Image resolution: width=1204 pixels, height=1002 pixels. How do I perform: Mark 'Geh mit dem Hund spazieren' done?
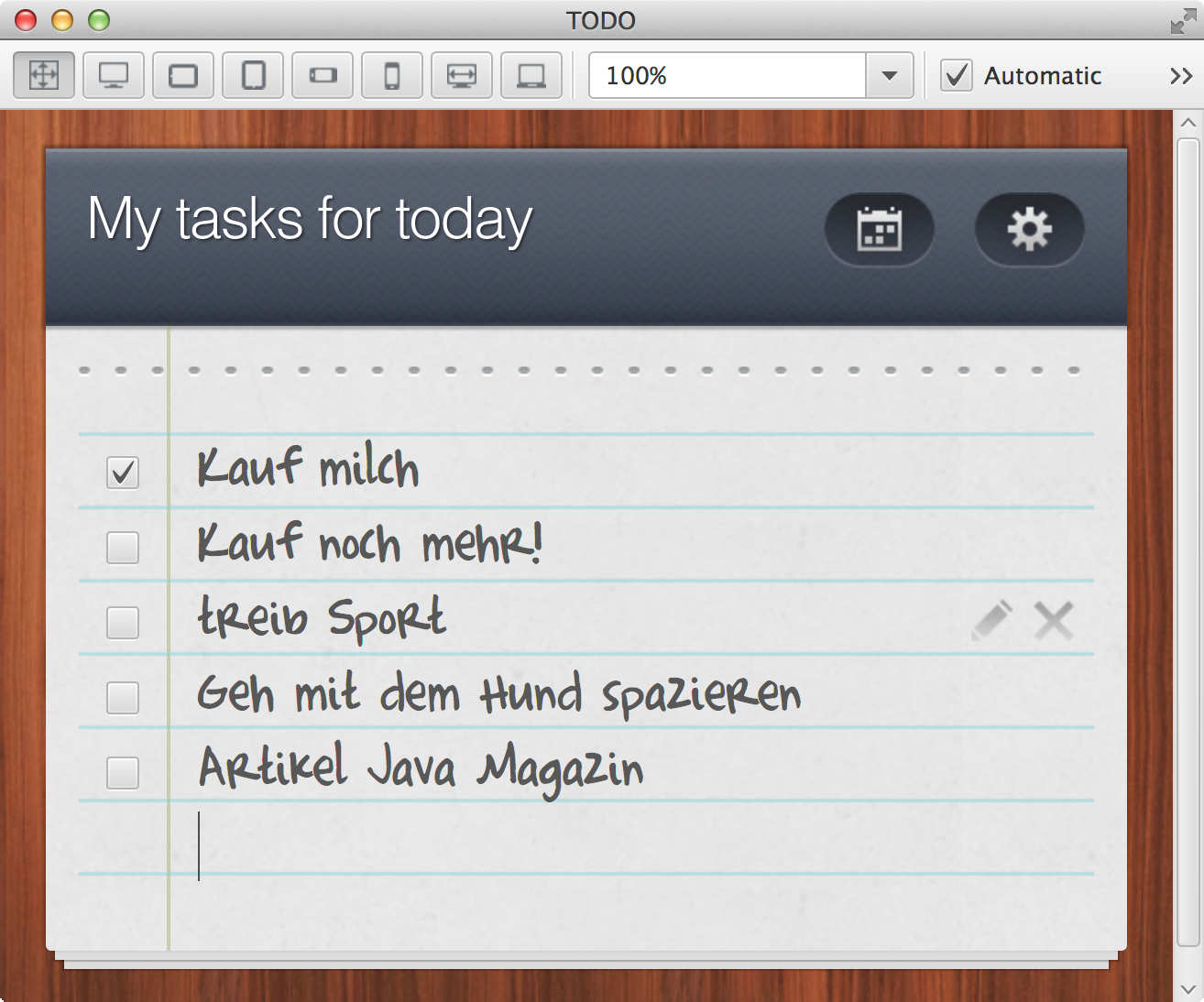point(123,698)
